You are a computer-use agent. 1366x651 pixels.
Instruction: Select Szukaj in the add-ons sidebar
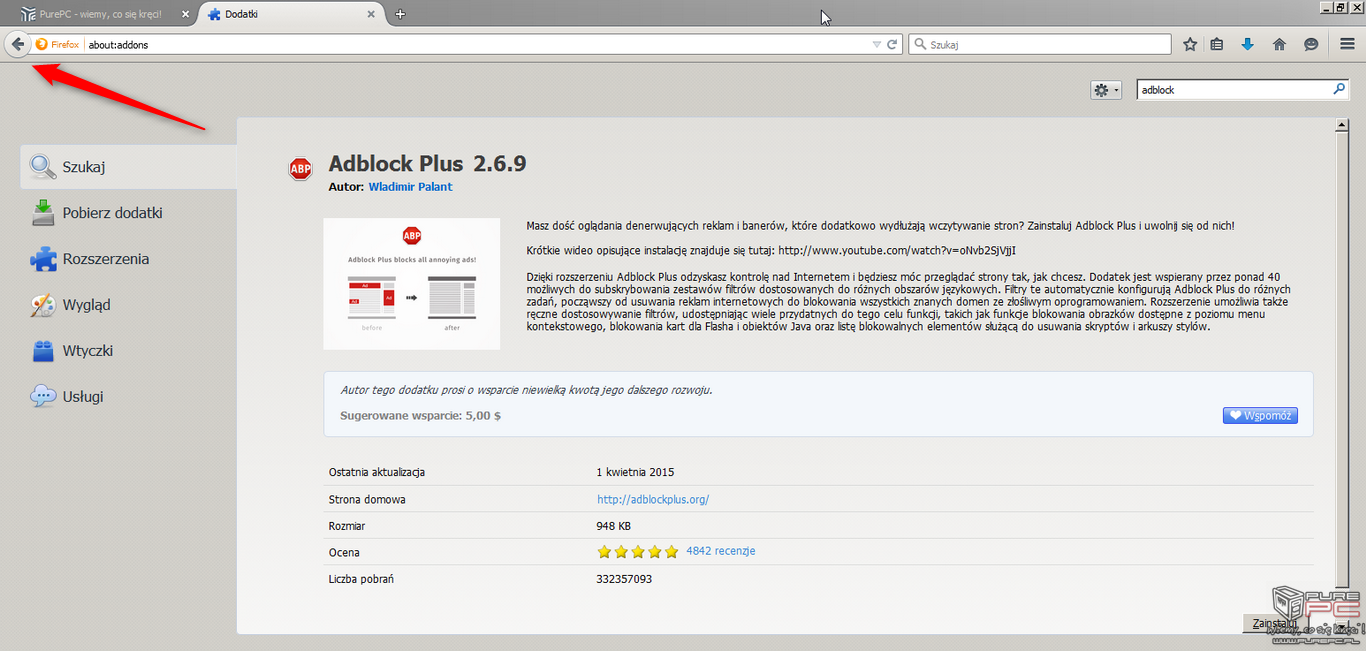[x=128, y=167]
